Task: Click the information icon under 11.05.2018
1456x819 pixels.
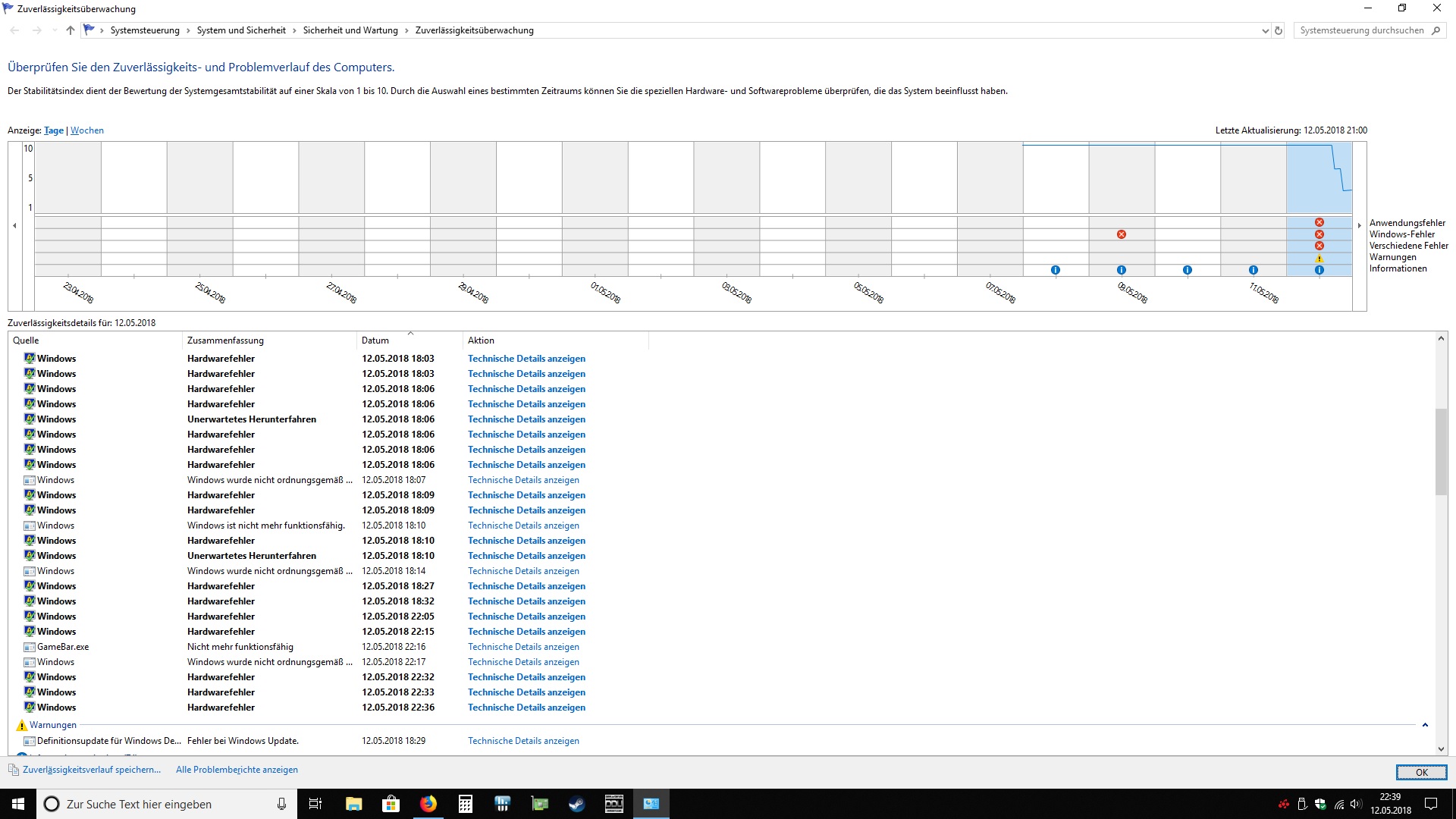Action: 1254,270
